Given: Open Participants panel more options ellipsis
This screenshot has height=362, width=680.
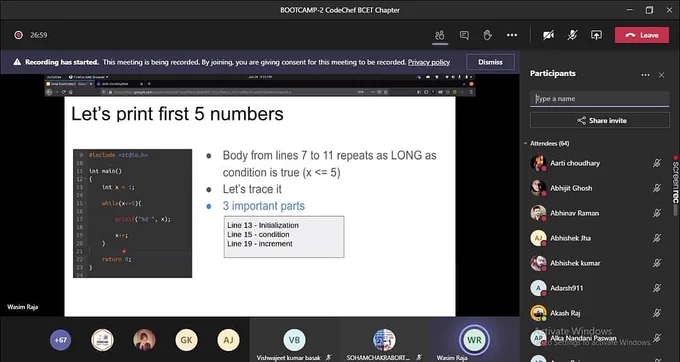Looking at the screenshot, I should click(645, 75).
